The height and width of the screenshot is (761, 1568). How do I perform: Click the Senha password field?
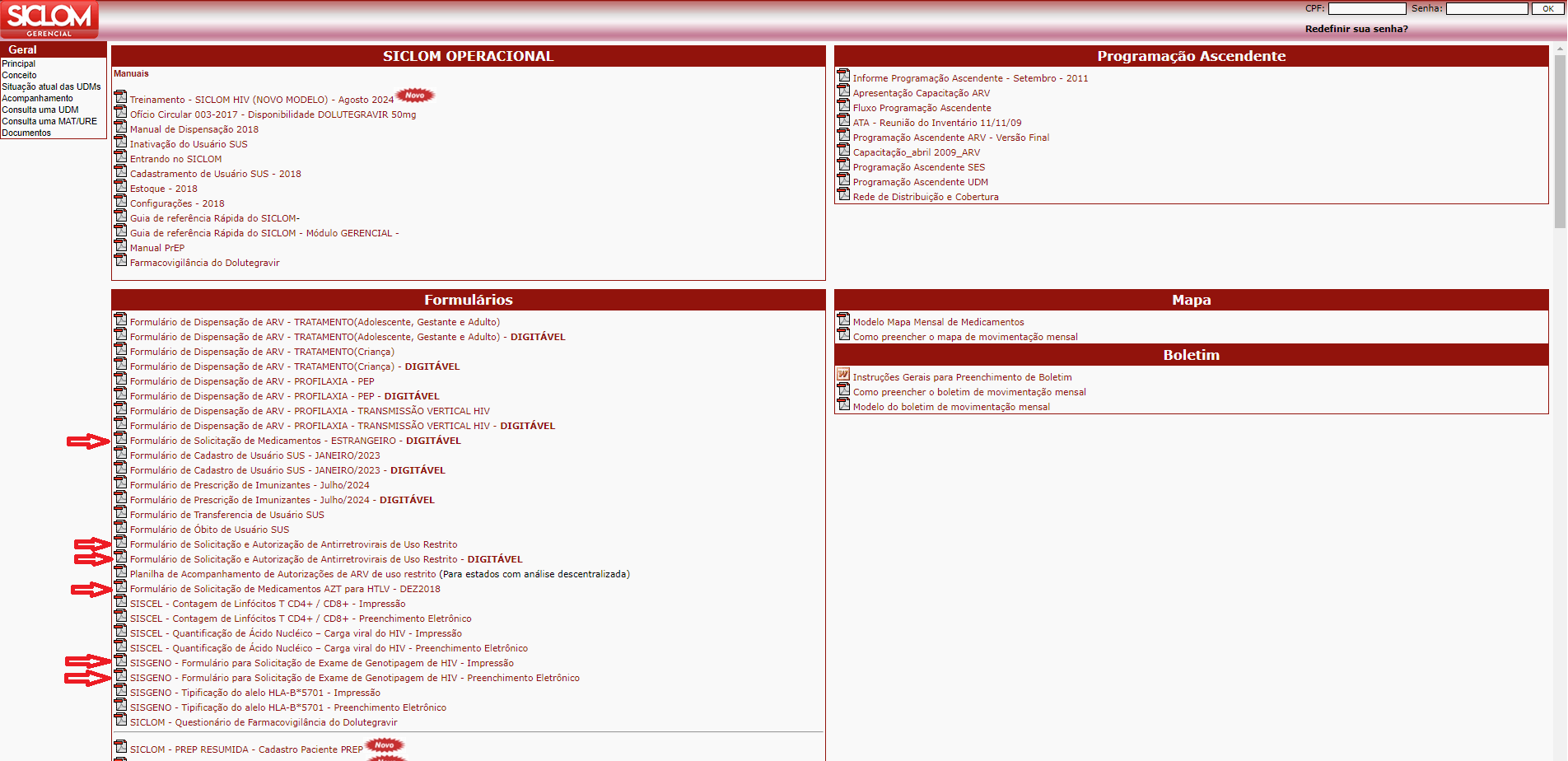[x=1487, y=8]
